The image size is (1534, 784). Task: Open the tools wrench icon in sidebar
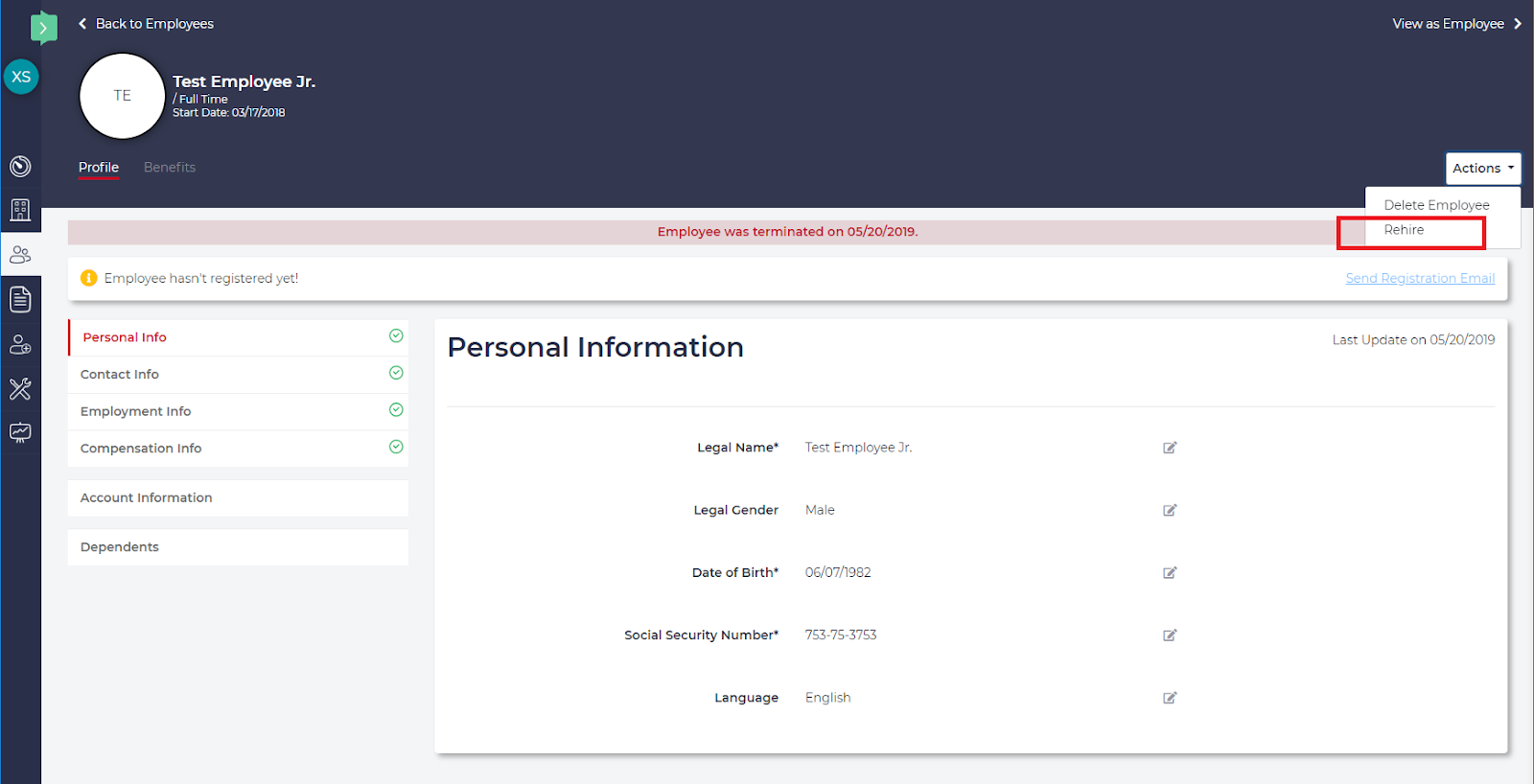click(20, 388)
